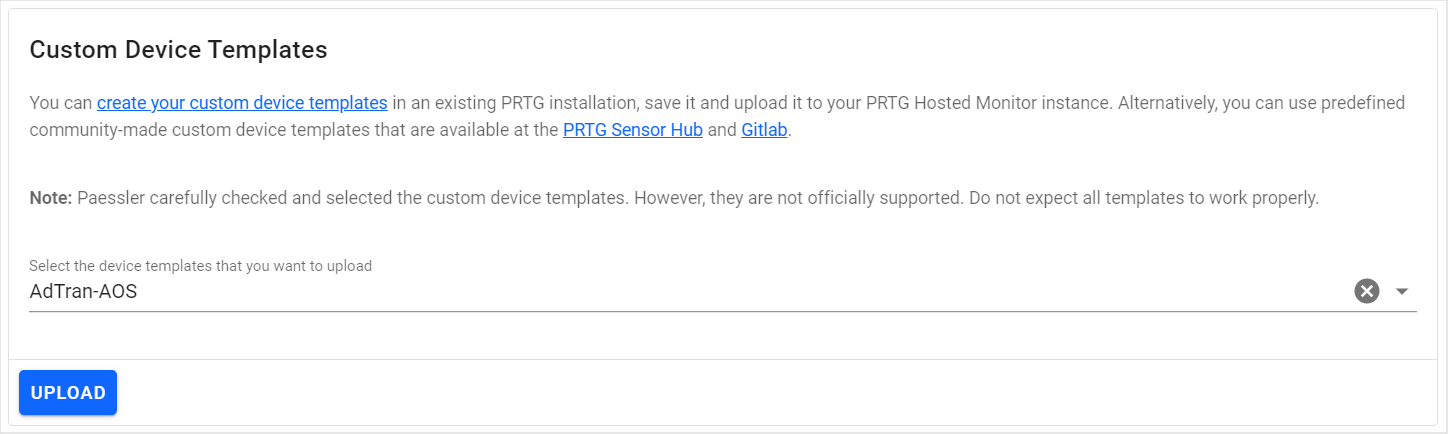The width and height of the screenshot is (1448, 434).
Task: Click the 'Select the device templates' field label
Action: point(200,266)
